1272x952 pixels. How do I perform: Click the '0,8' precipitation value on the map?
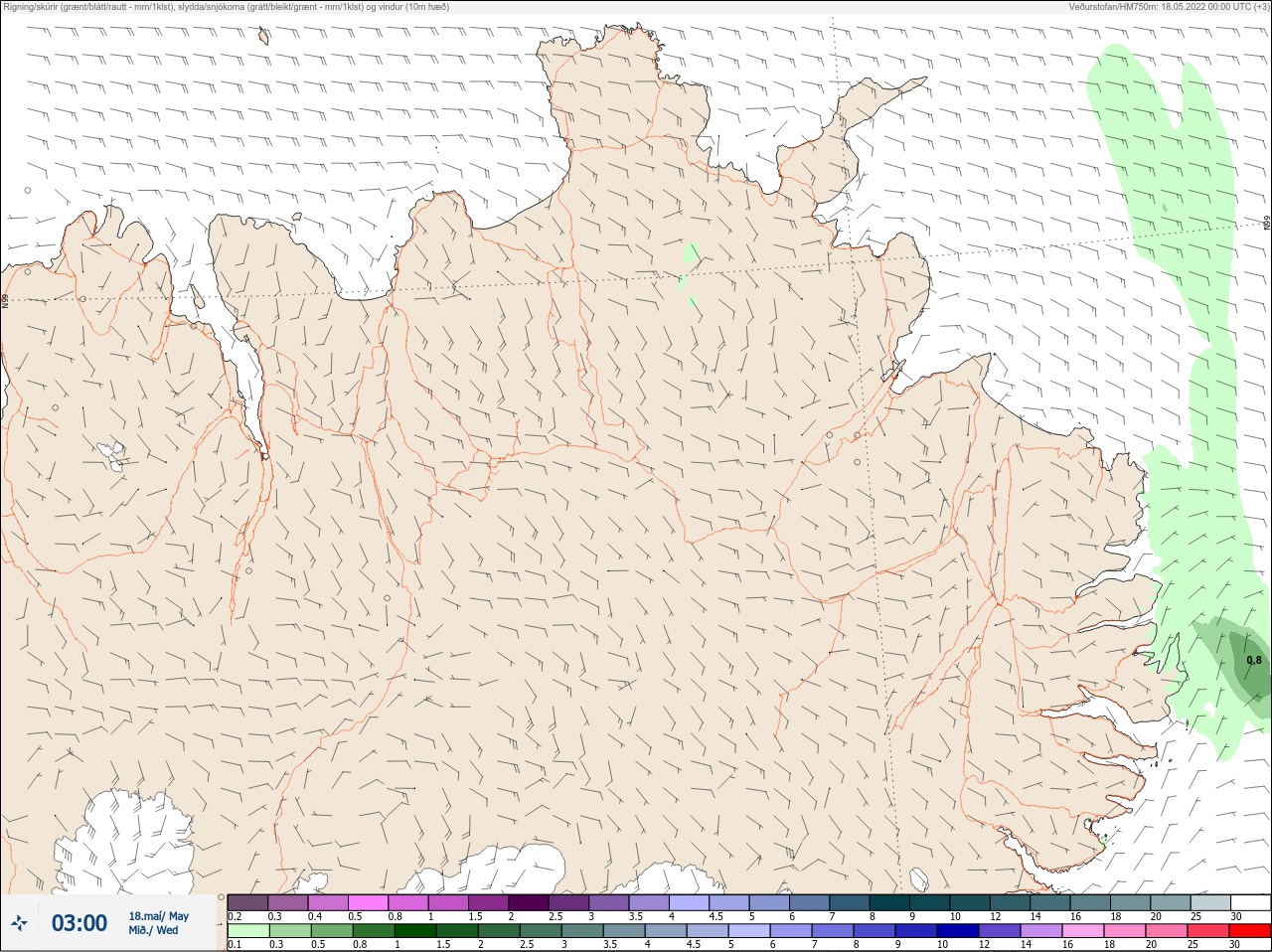(x=1254, y=660)
